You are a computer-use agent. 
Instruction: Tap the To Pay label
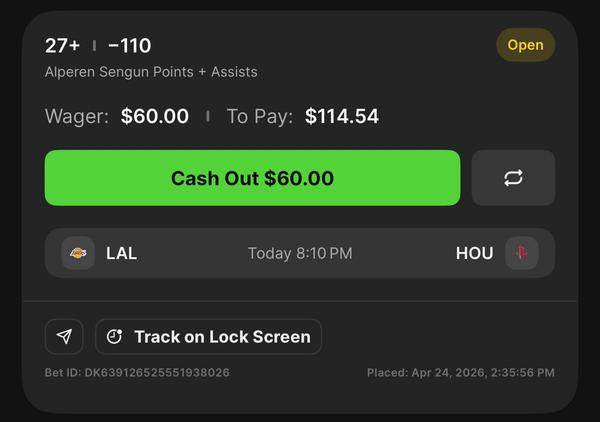tap(259, 116)
